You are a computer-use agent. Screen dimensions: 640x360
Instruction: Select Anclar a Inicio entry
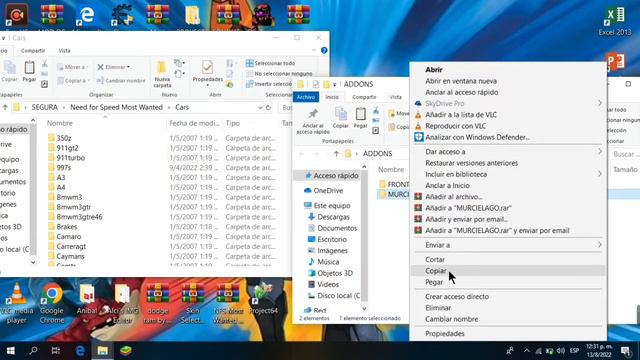click(x=447, y=185)
